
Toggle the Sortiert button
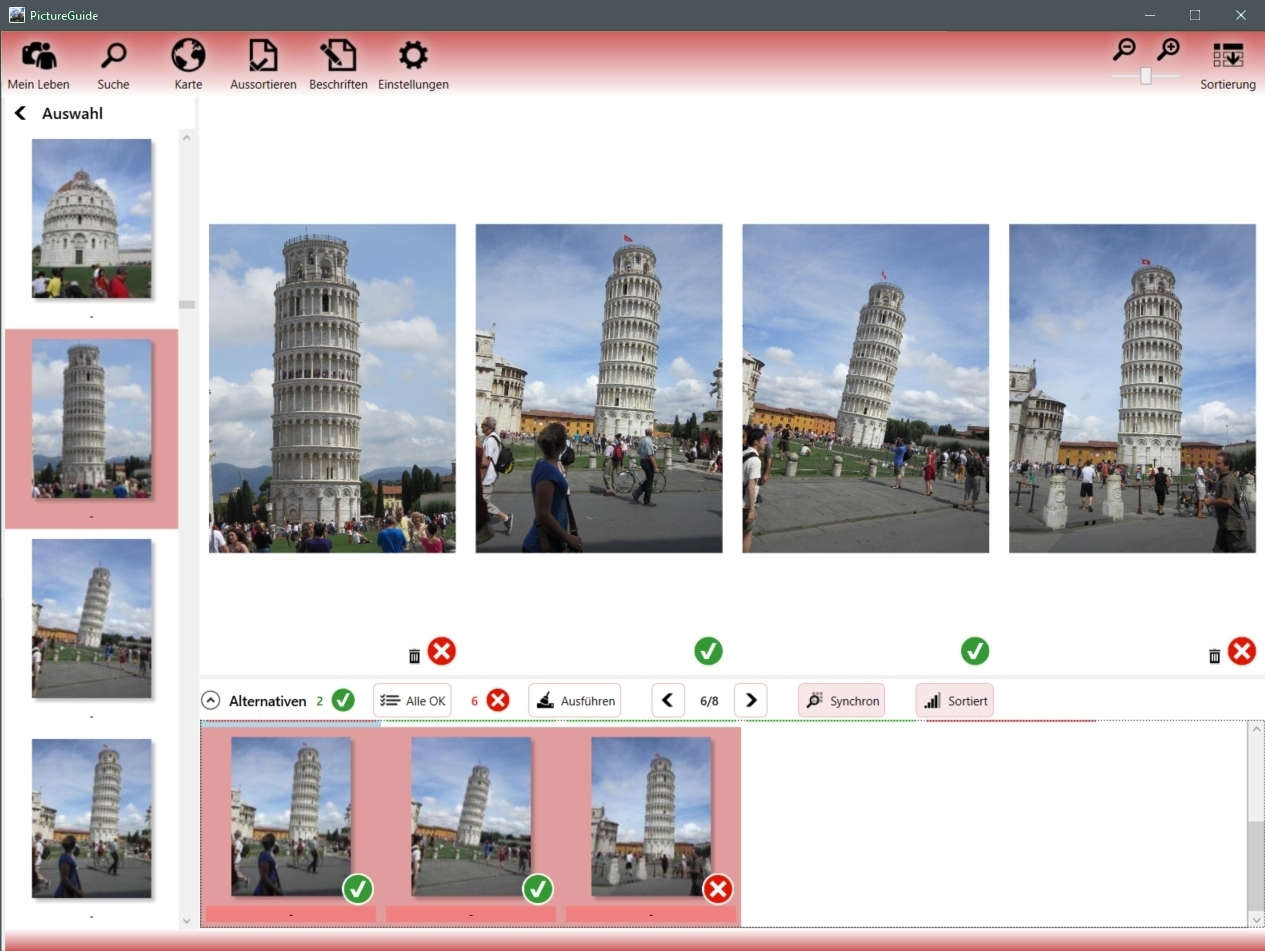[x=955, y=701]
